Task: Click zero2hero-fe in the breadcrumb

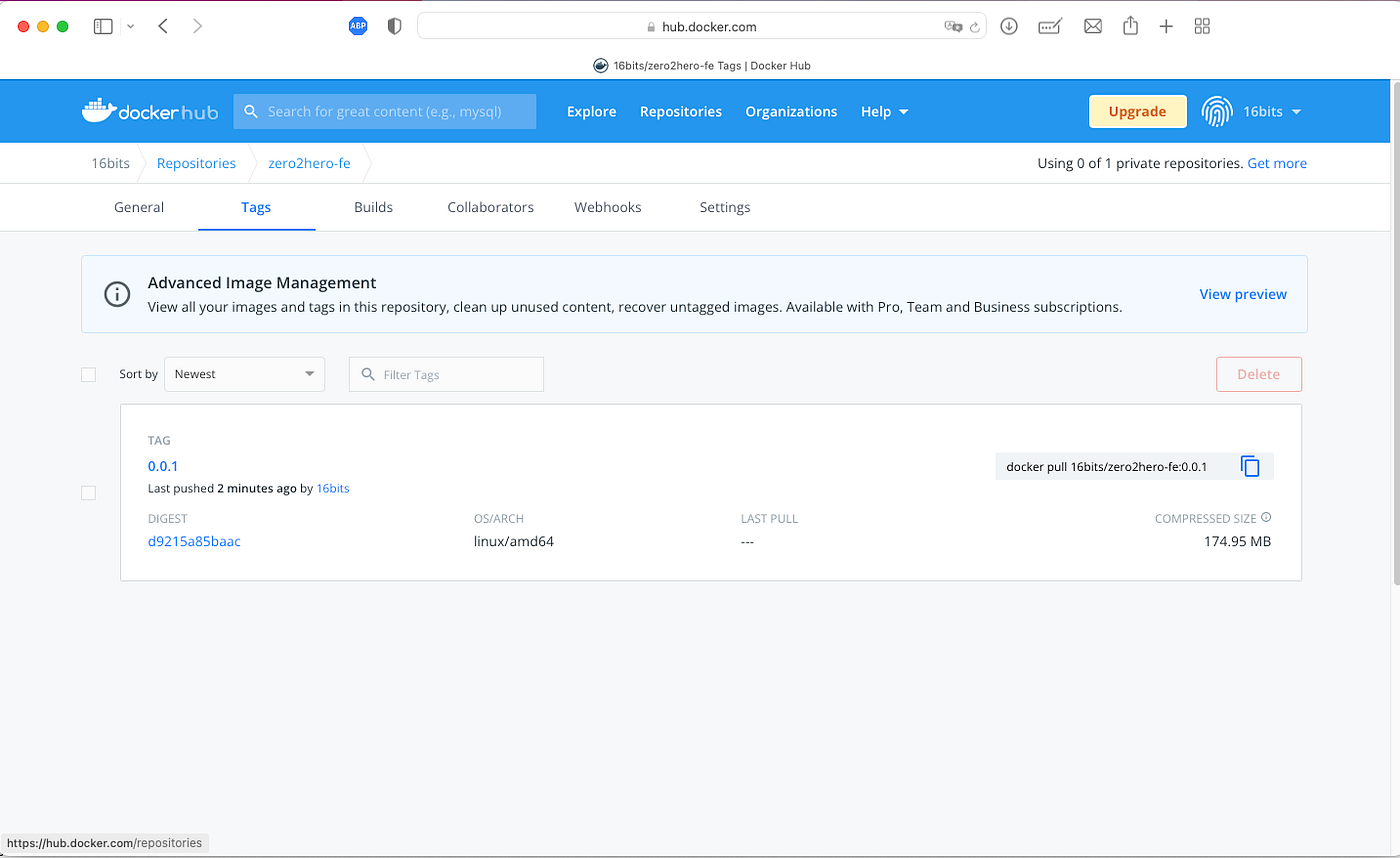Action: tap(309, 163)
